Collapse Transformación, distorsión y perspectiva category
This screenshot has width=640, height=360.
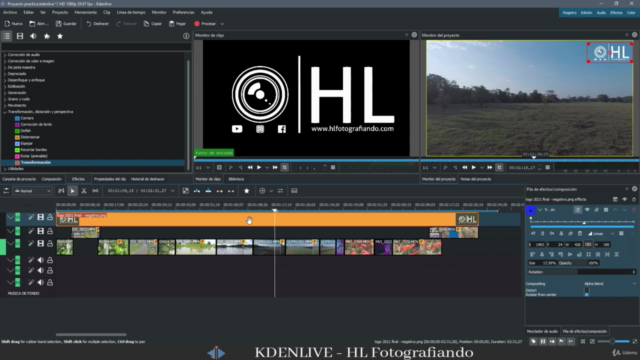point(5,112)
